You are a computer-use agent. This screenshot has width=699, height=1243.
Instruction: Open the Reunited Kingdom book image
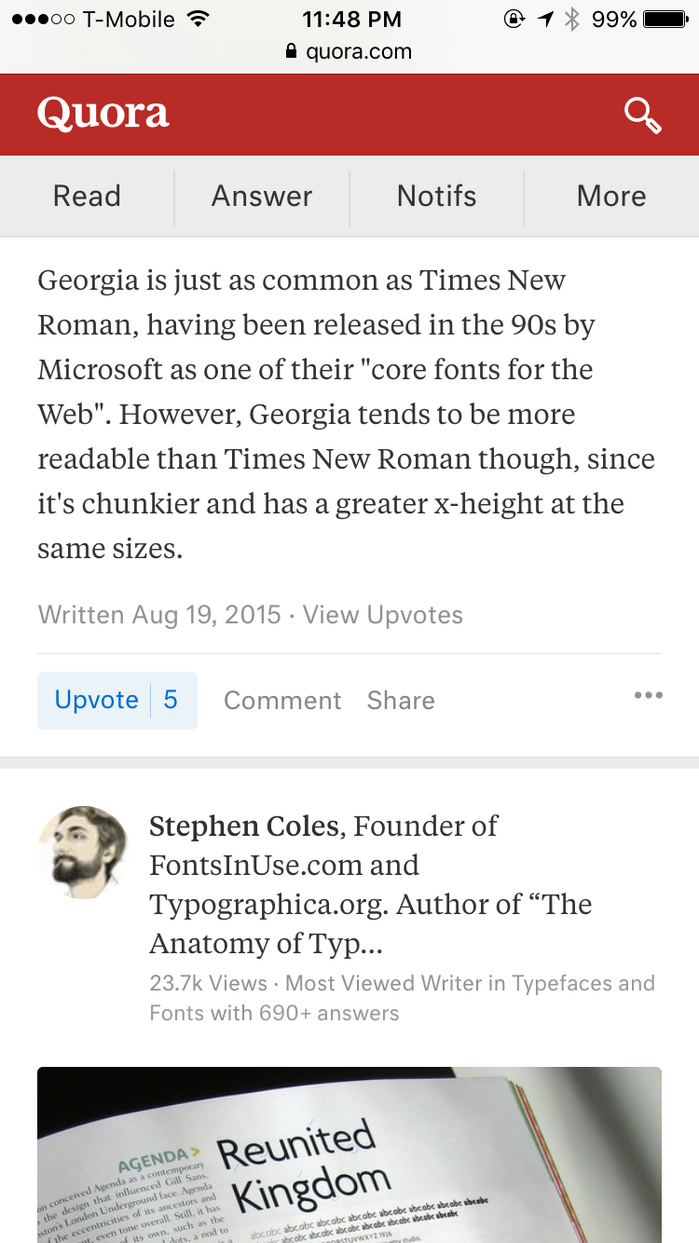pos(349,1150)
